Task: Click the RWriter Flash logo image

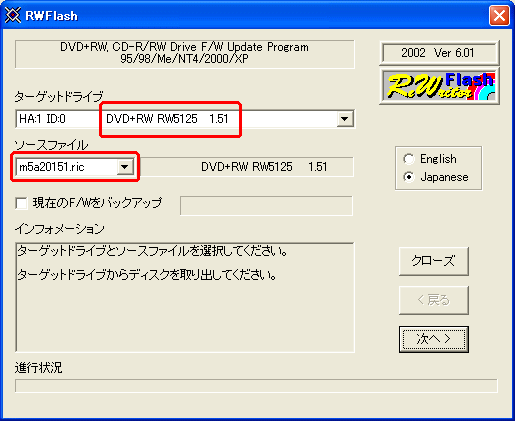Action: coord(440,86)
